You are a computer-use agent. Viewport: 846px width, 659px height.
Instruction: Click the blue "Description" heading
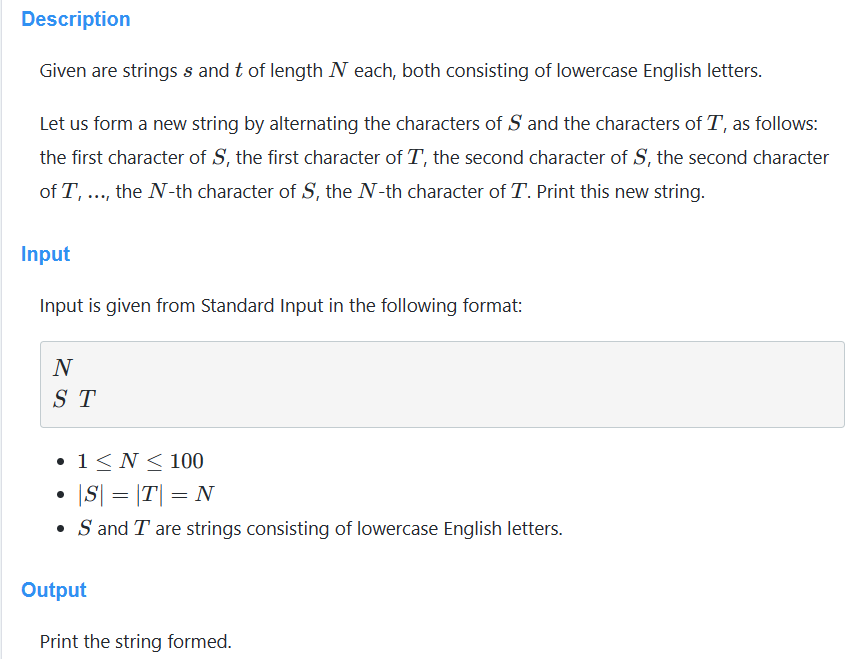(75, 19)
